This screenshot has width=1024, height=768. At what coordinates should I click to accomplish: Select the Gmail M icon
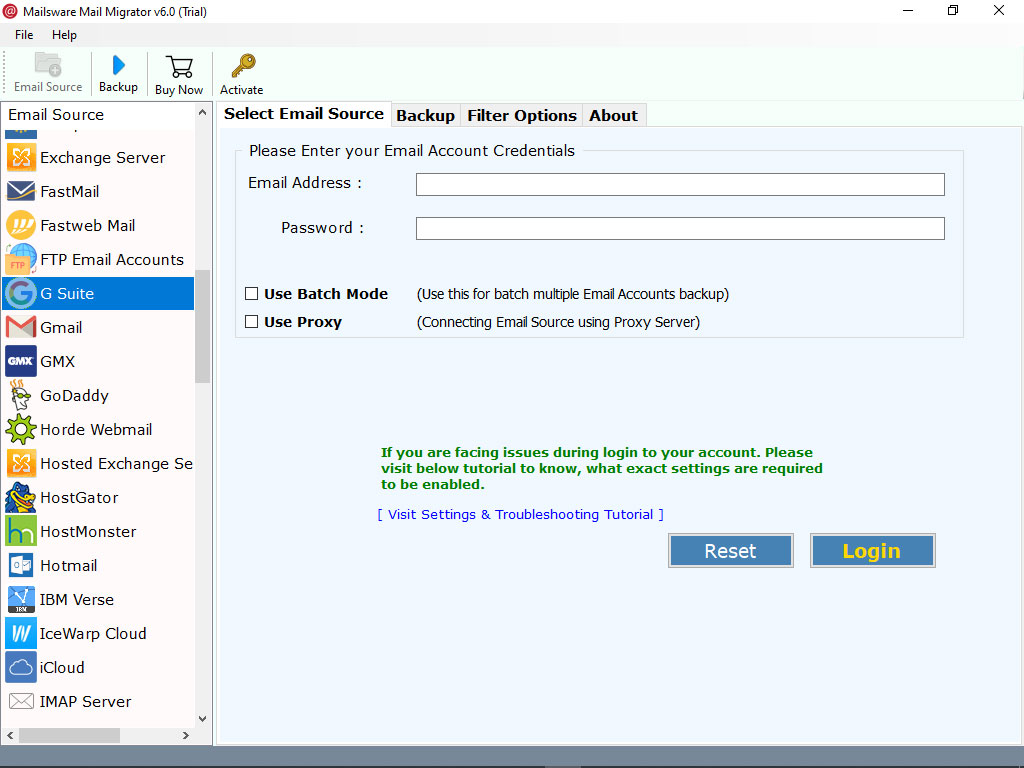pyautogui.click(x=21, y=327)
